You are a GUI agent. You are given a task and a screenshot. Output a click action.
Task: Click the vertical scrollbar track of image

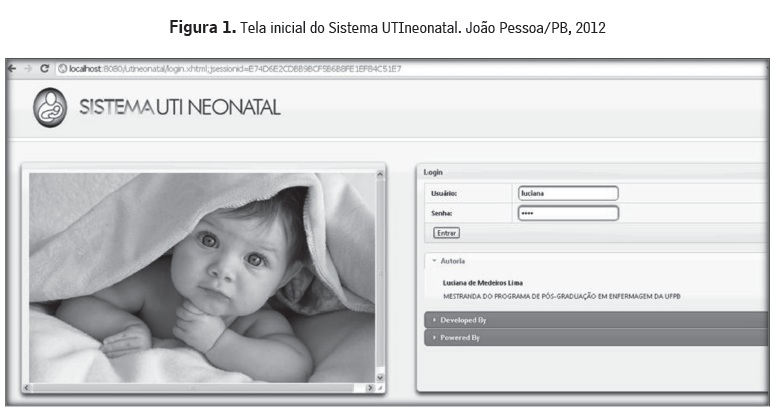pos(380,276)
